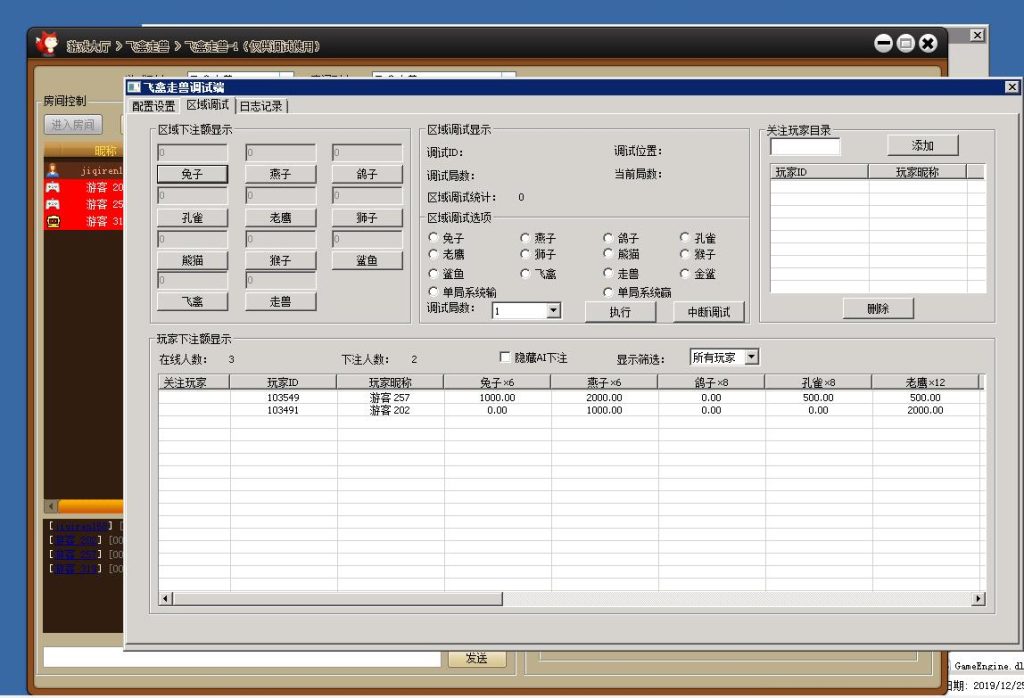Select the 单局系统赢 radio option
The height and width of the screenshot is (698, 1024).
[x=608, y=292]
